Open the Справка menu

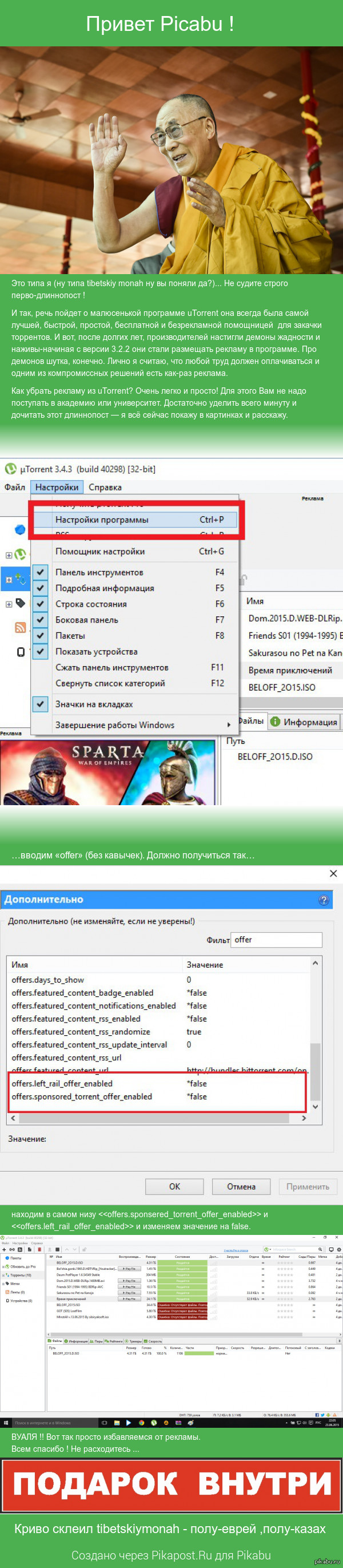click(x=105, y=487)
